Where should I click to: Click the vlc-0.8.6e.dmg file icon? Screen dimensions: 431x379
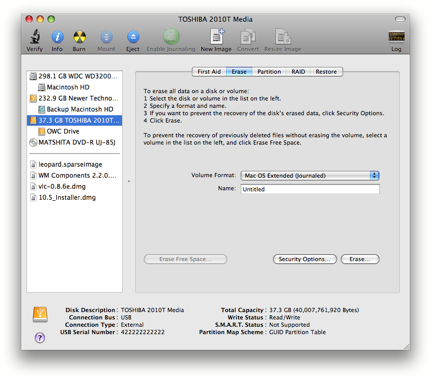[x=33, y=186]
